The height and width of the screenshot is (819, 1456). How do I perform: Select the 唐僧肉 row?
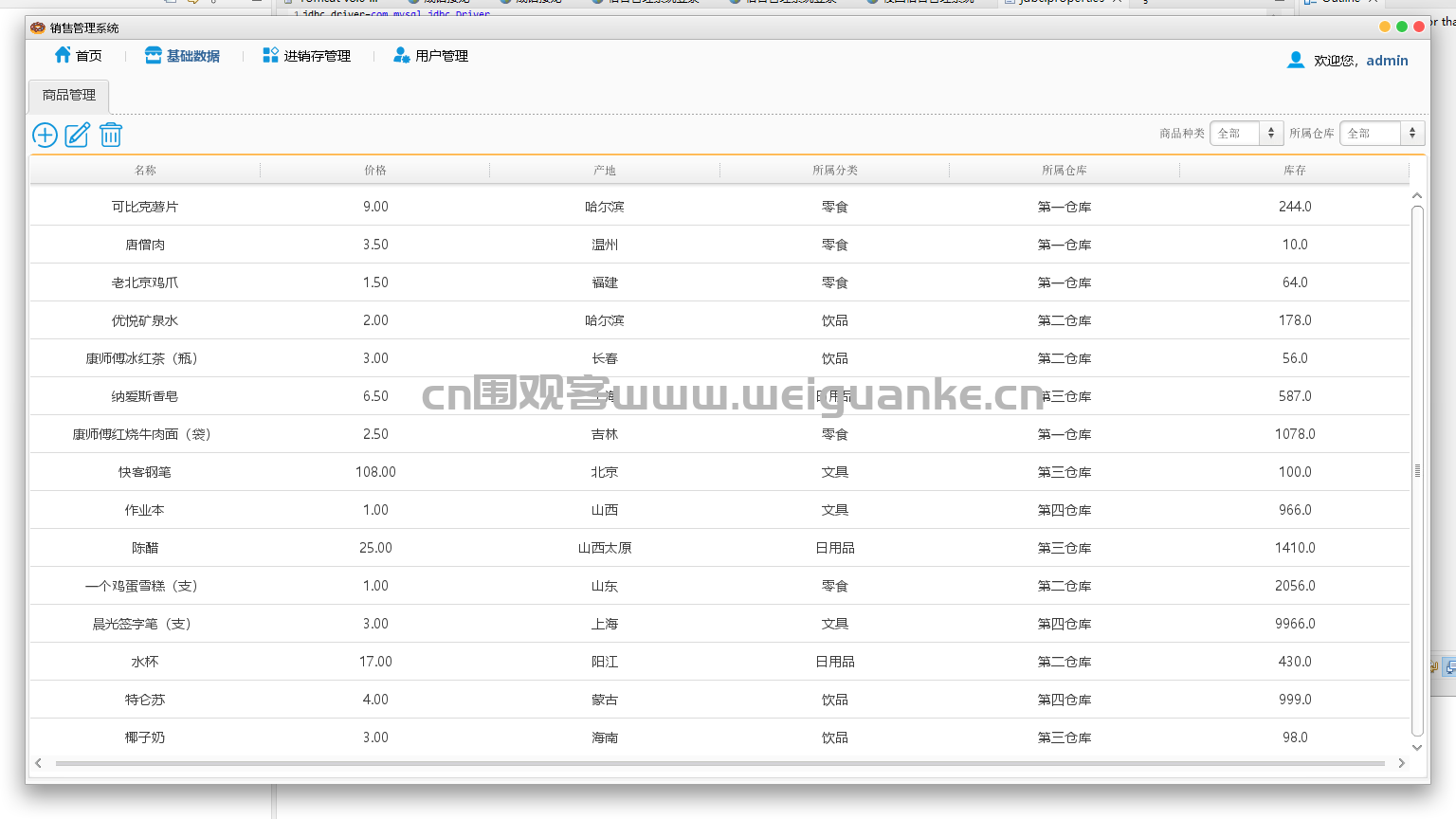[719, 245]
